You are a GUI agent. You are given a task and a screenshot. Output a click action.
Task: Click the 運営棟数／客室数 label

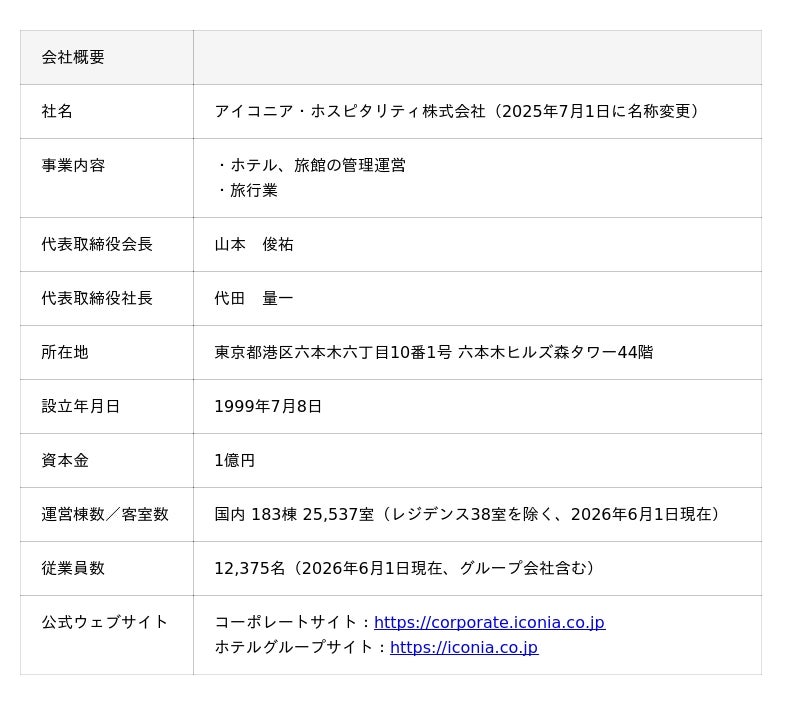(105, 514)
